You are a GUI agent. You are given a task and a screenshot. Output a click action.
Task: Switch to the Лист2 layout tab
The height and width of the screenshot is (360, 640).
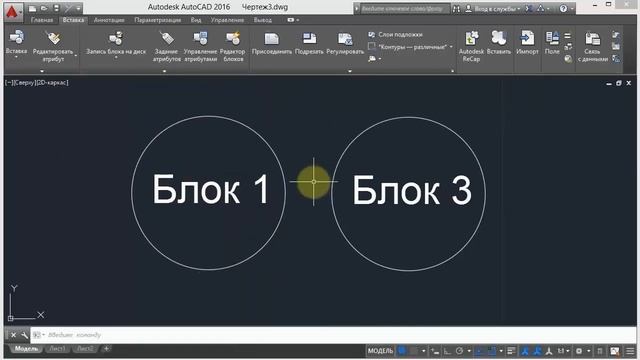coord(85,349)
